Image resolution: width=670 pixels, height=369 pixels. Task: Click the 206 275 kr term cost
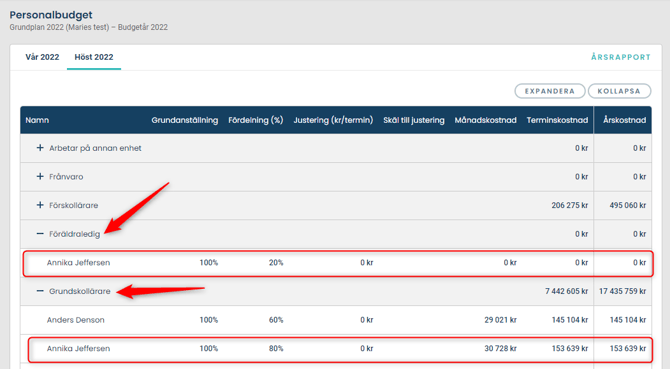click(x=570, y=205)
